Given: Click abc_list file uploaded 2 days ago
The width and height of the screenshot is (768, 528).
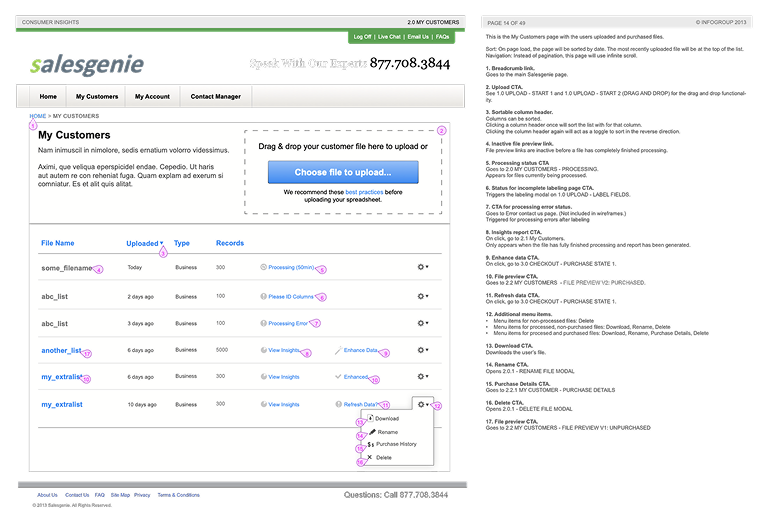Looking at the screenshot, I should 54,296.
